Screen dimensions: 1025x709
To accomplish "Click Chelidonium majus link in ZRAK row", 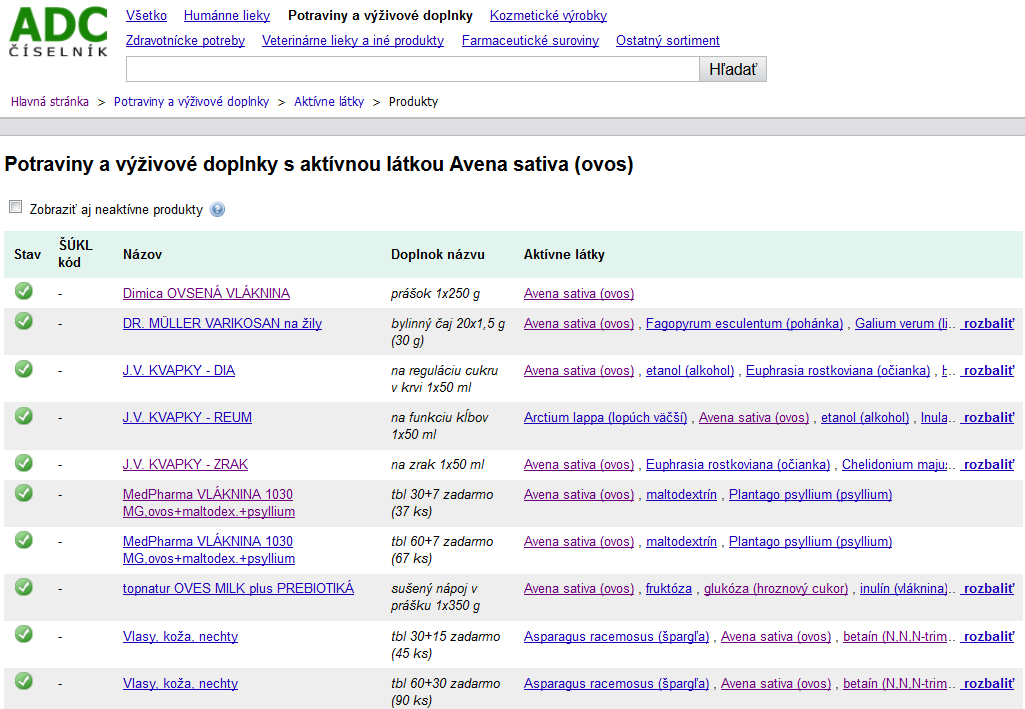I will click(894, 465).
